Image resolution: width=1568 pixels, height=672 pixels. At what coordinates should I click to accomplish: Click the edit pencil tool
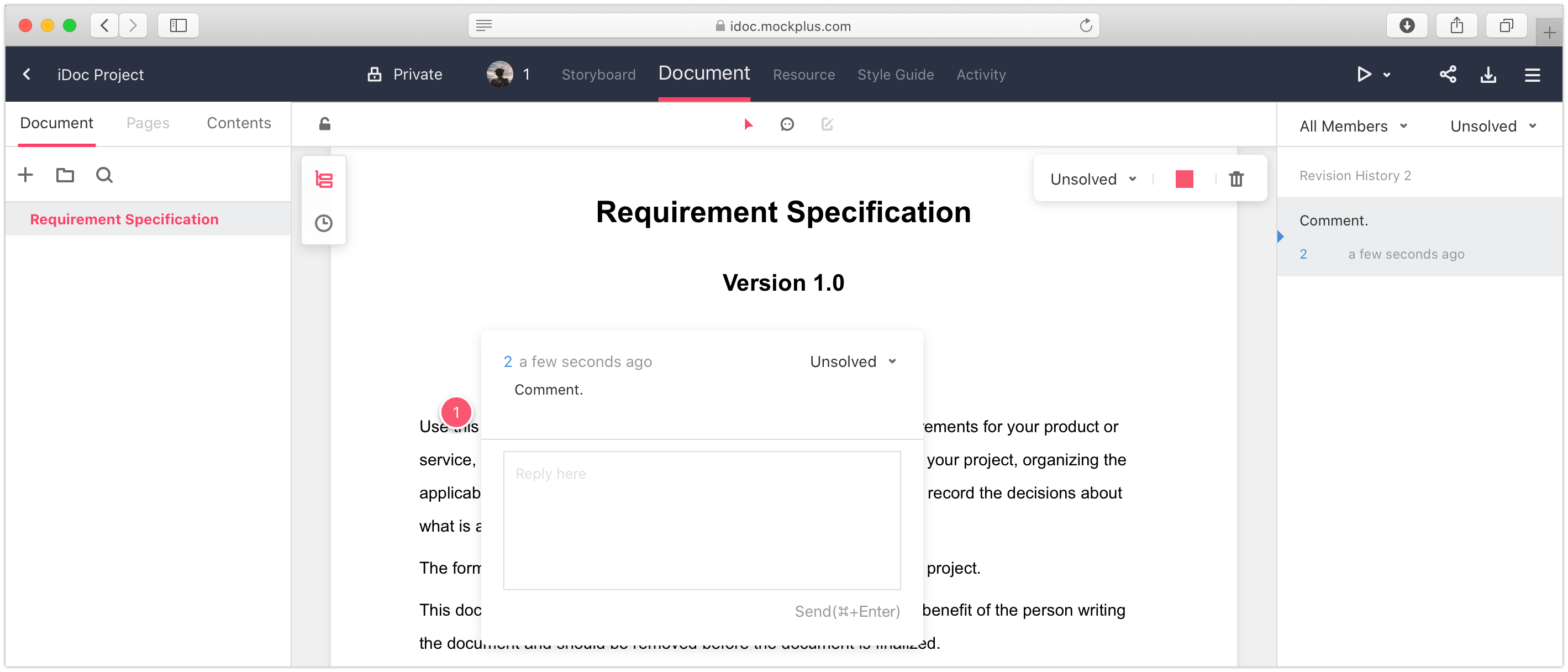point(827,124)
